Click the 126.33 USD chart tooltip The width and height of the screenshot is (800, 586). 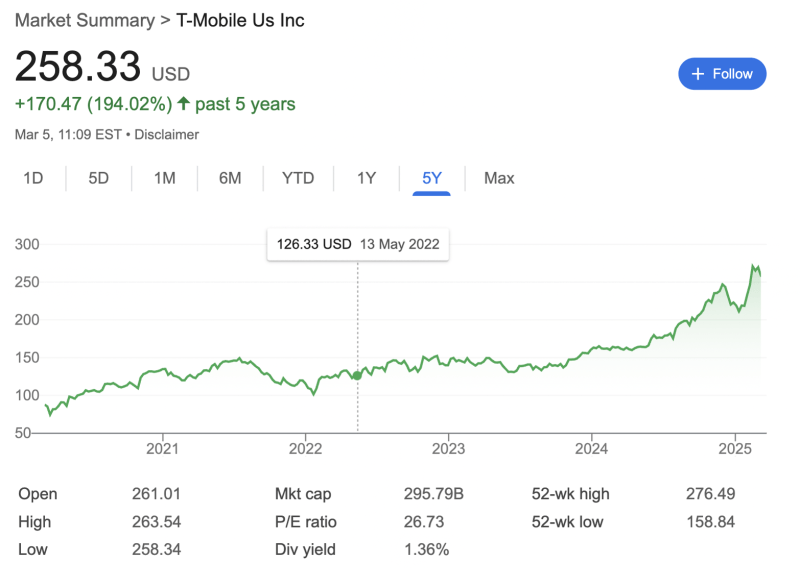pos(357,243)
